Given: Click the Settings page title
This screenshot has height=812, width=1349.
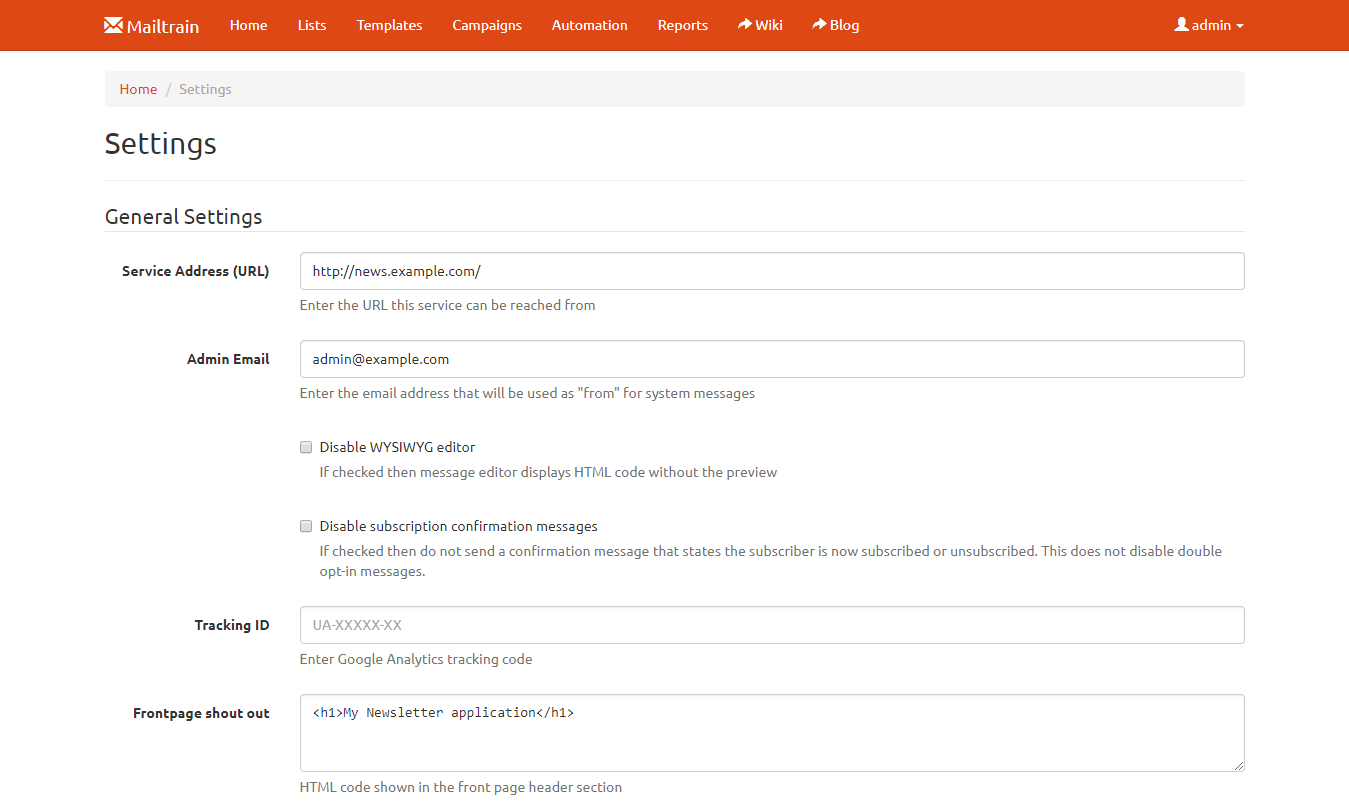Looking at the screenshot, I should point(161,144).
